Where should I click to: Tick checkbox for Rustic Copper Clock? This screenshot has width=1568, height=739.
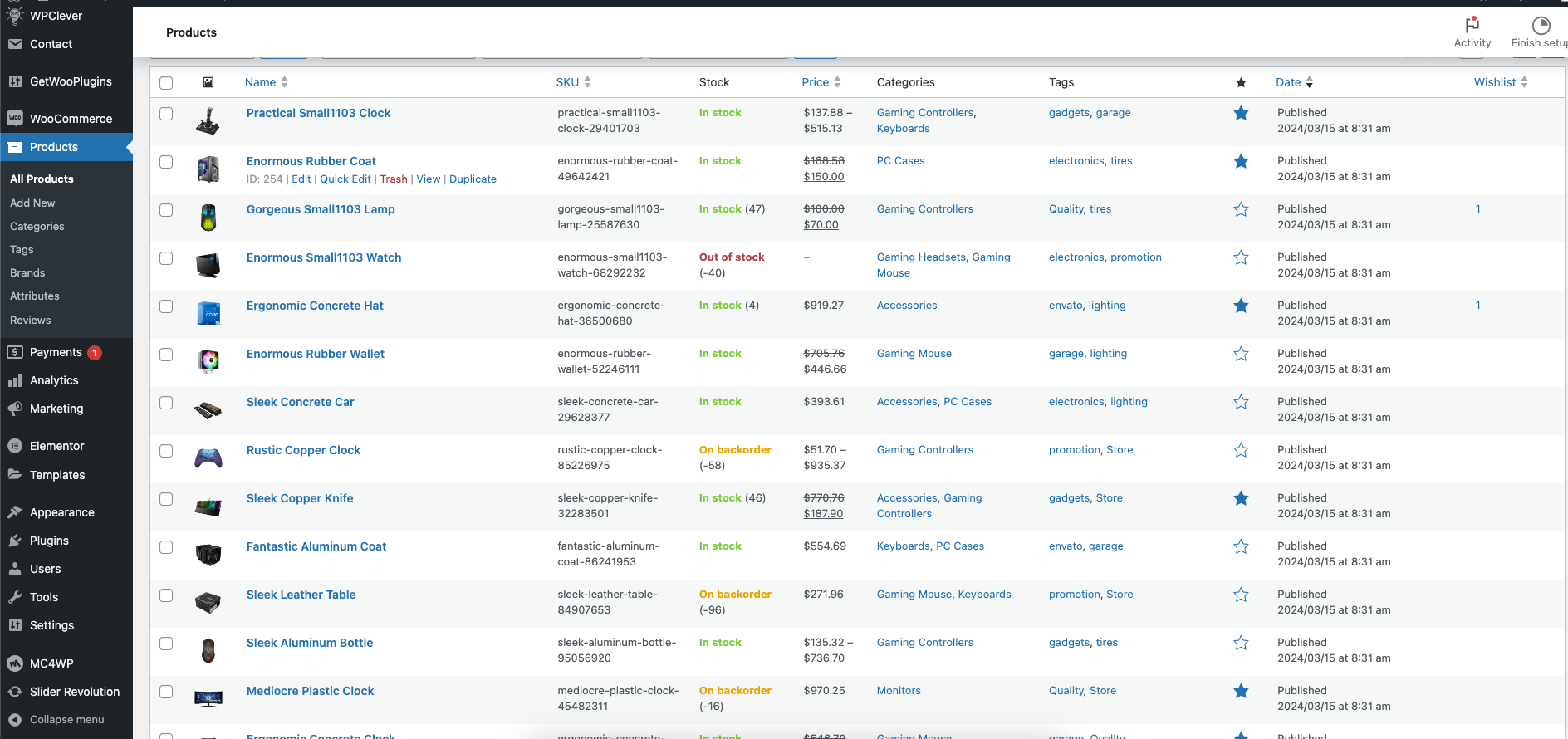[166, 451]
